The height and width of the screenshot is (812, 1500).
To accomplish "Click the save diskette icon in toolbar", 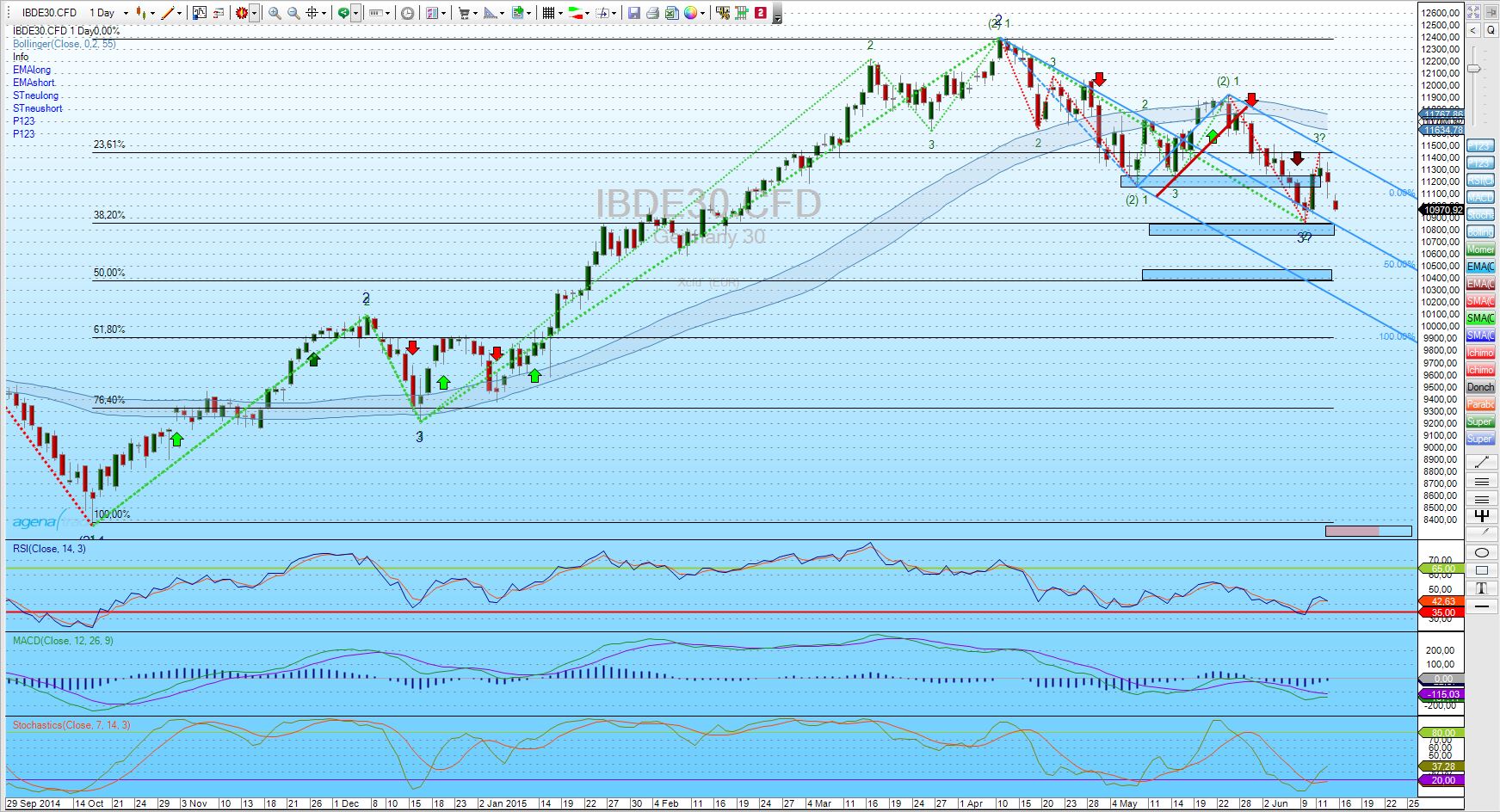I will tap(633, 13).
